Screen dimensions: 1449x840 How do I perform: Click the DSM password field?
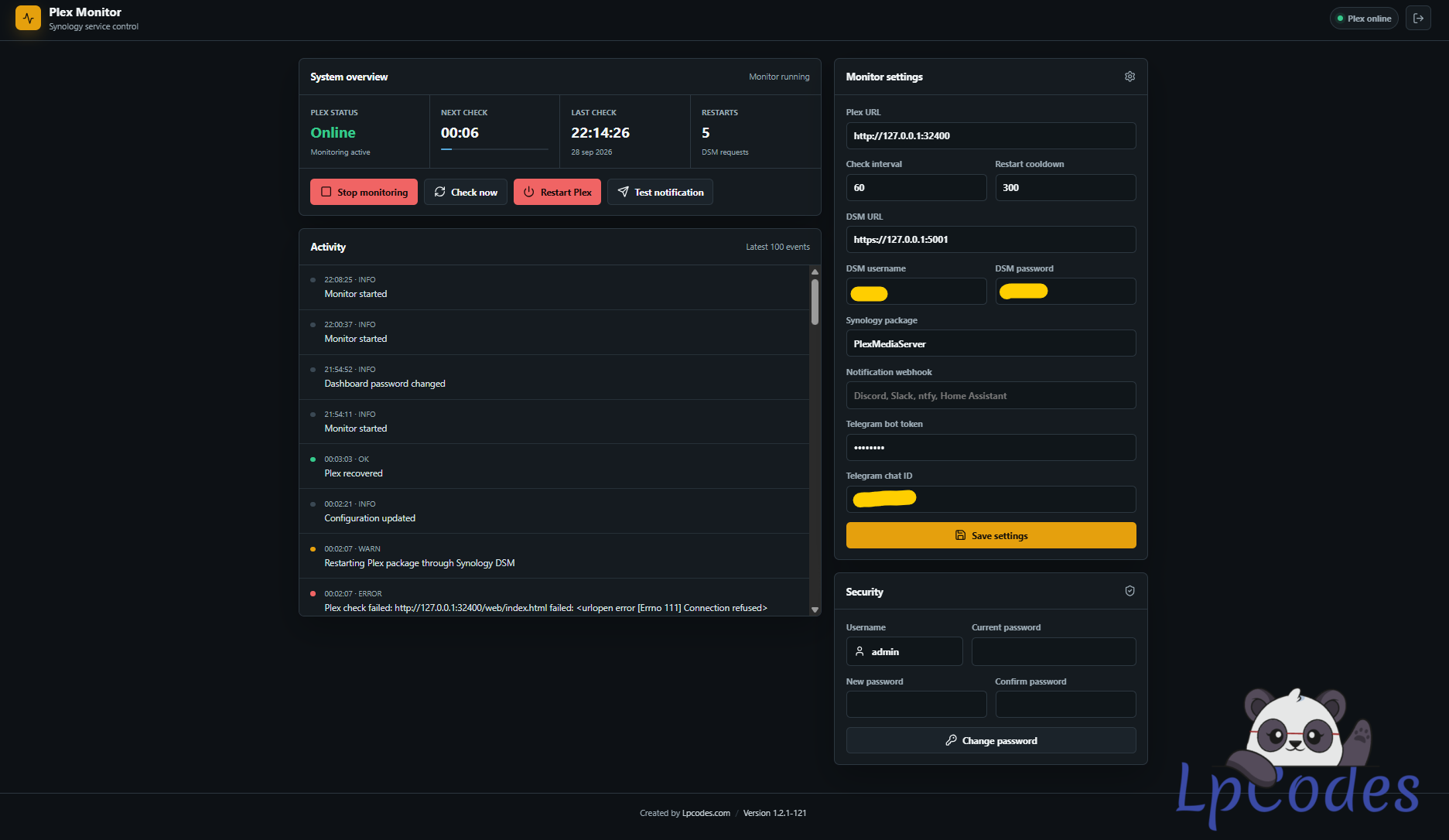click(1065, 291)
